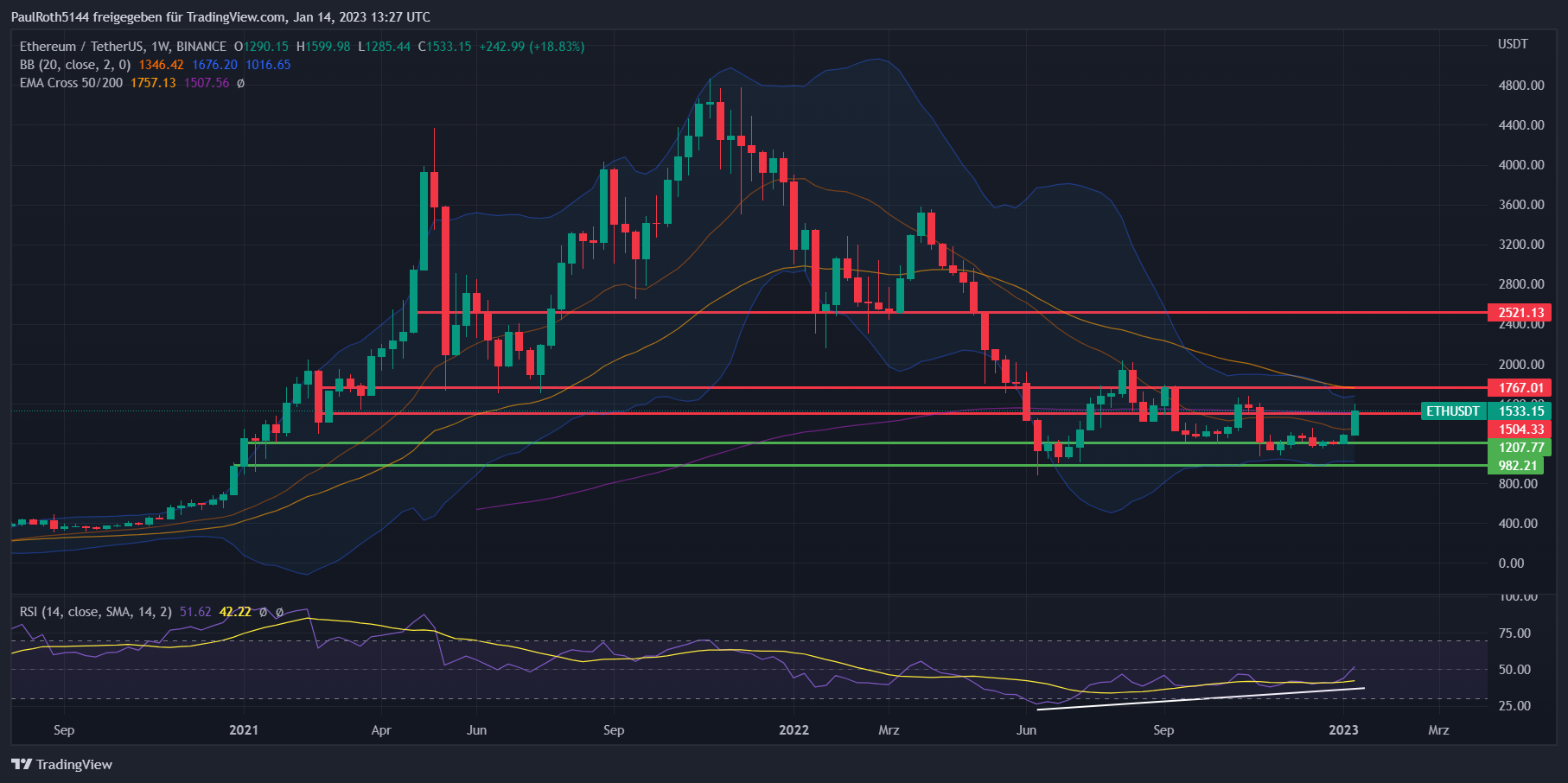1568x783 pixels.
Task: Click the 3200.00 price axis label
Action: tap(1521, 245)
